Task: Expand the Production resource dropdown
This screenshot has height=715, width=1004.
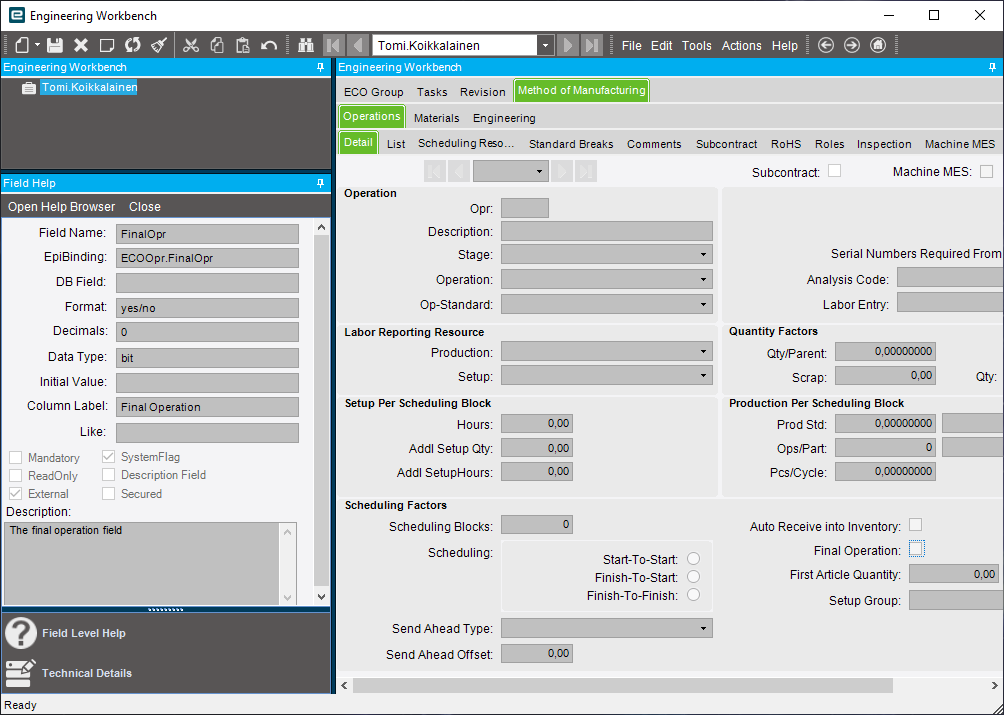Action: pos(703,351)
